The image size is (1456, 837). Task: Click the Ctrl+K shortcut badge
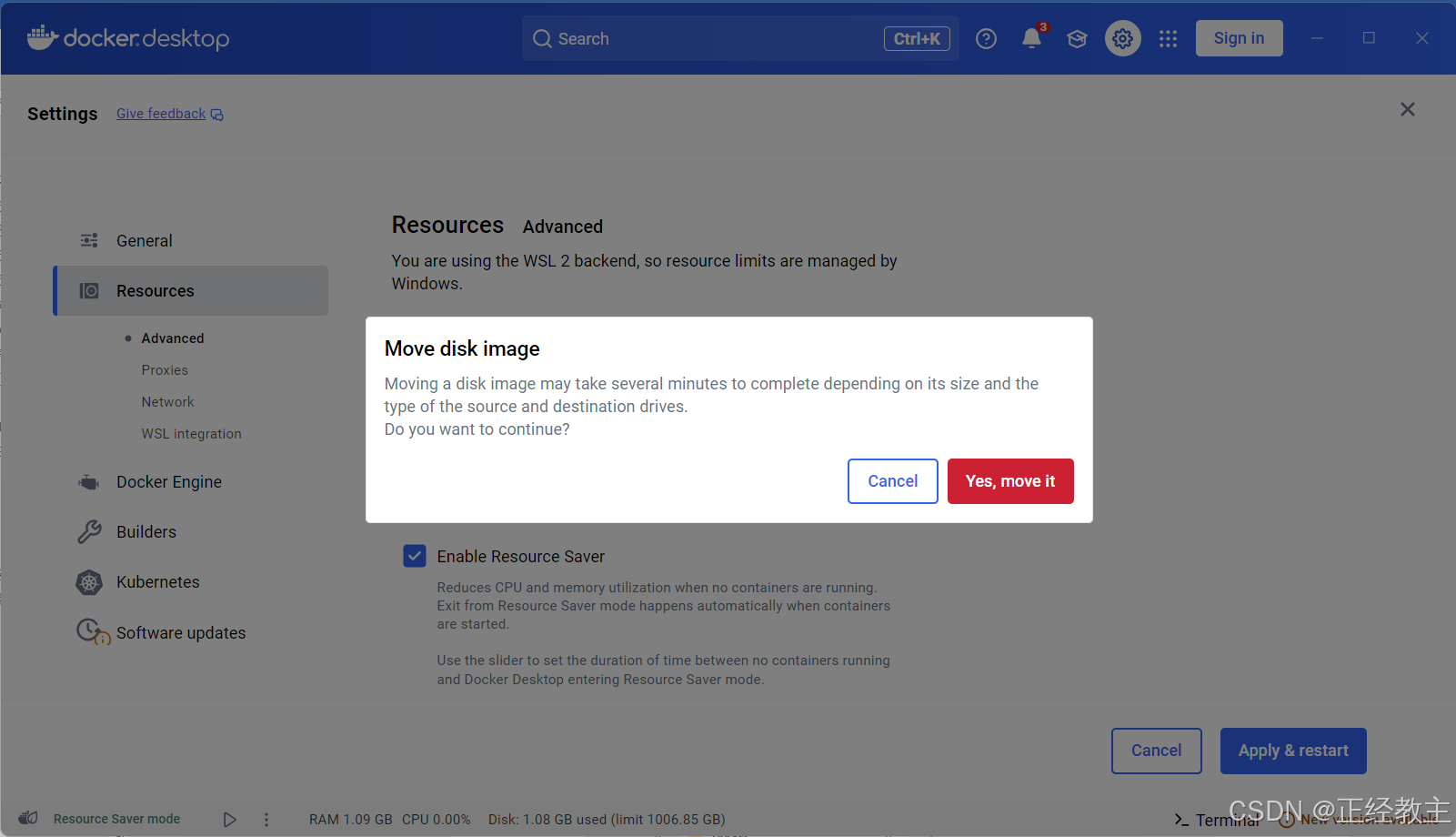pos(917,38)
